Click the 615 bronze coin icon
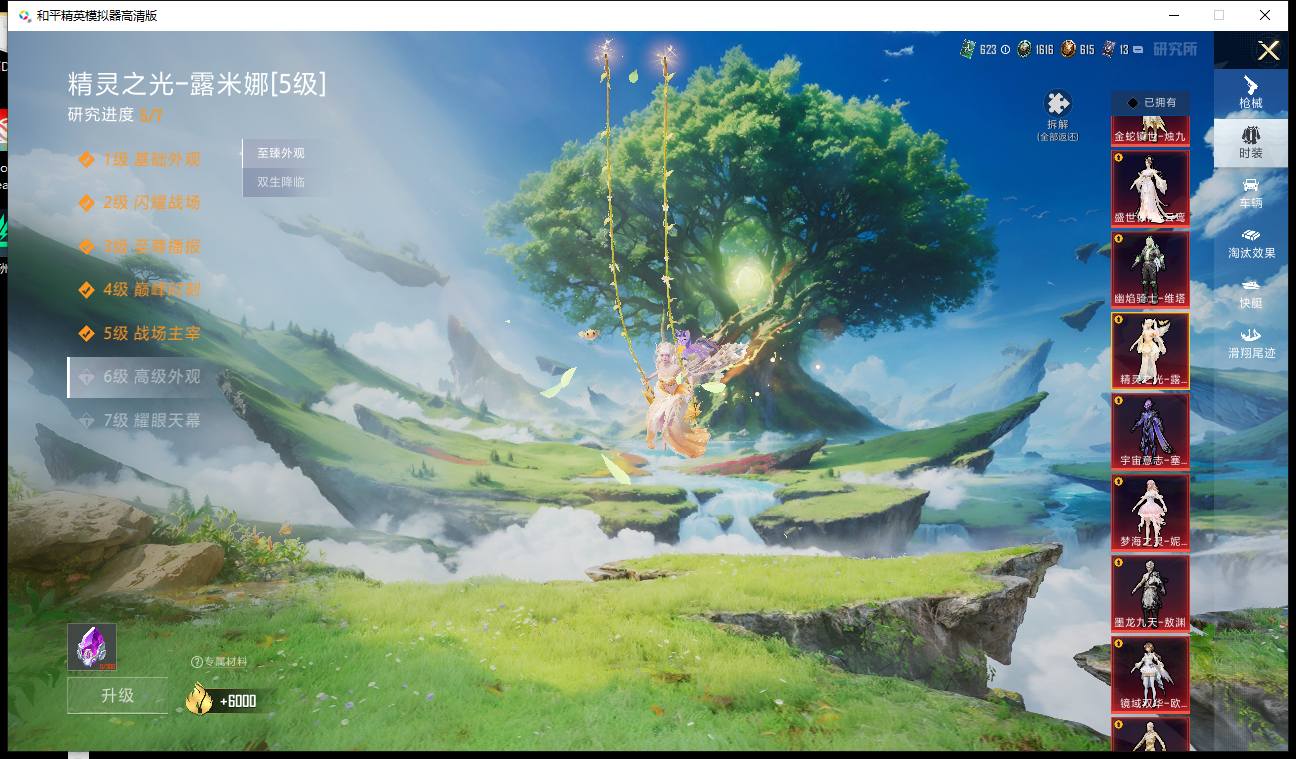The width and height of the screenshot is (1296, 759). pyautogui.click(x=1068, y=49)
